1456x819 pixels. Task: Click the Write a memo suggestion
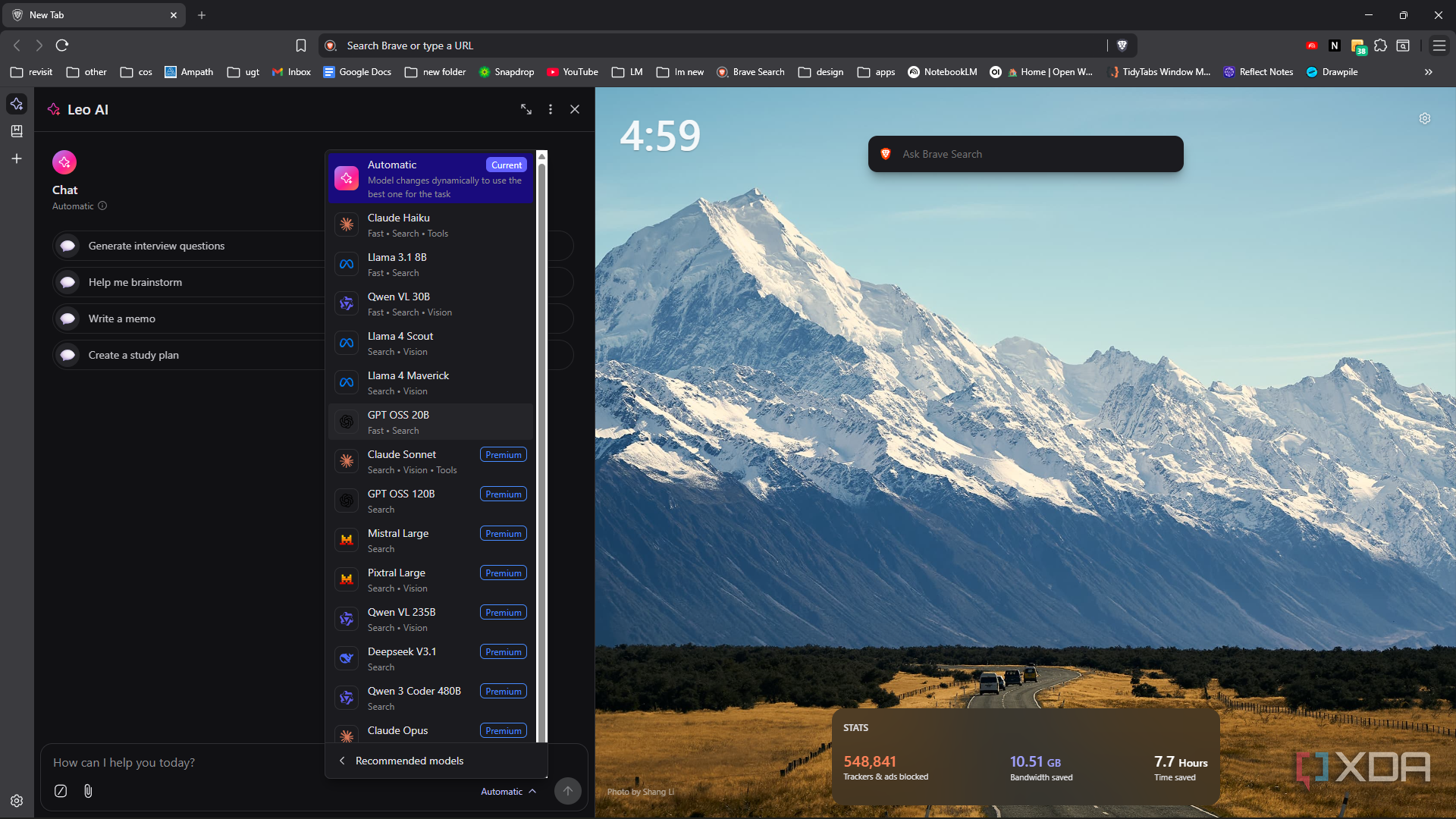[x=189, y=318]
